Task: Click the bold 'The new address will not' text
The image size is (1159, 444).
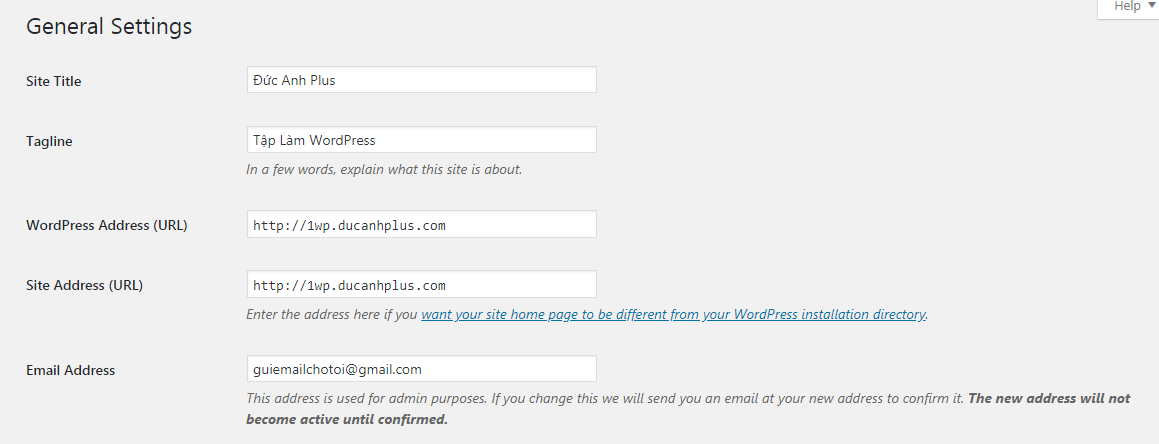Action: (x=1049, y=398)
